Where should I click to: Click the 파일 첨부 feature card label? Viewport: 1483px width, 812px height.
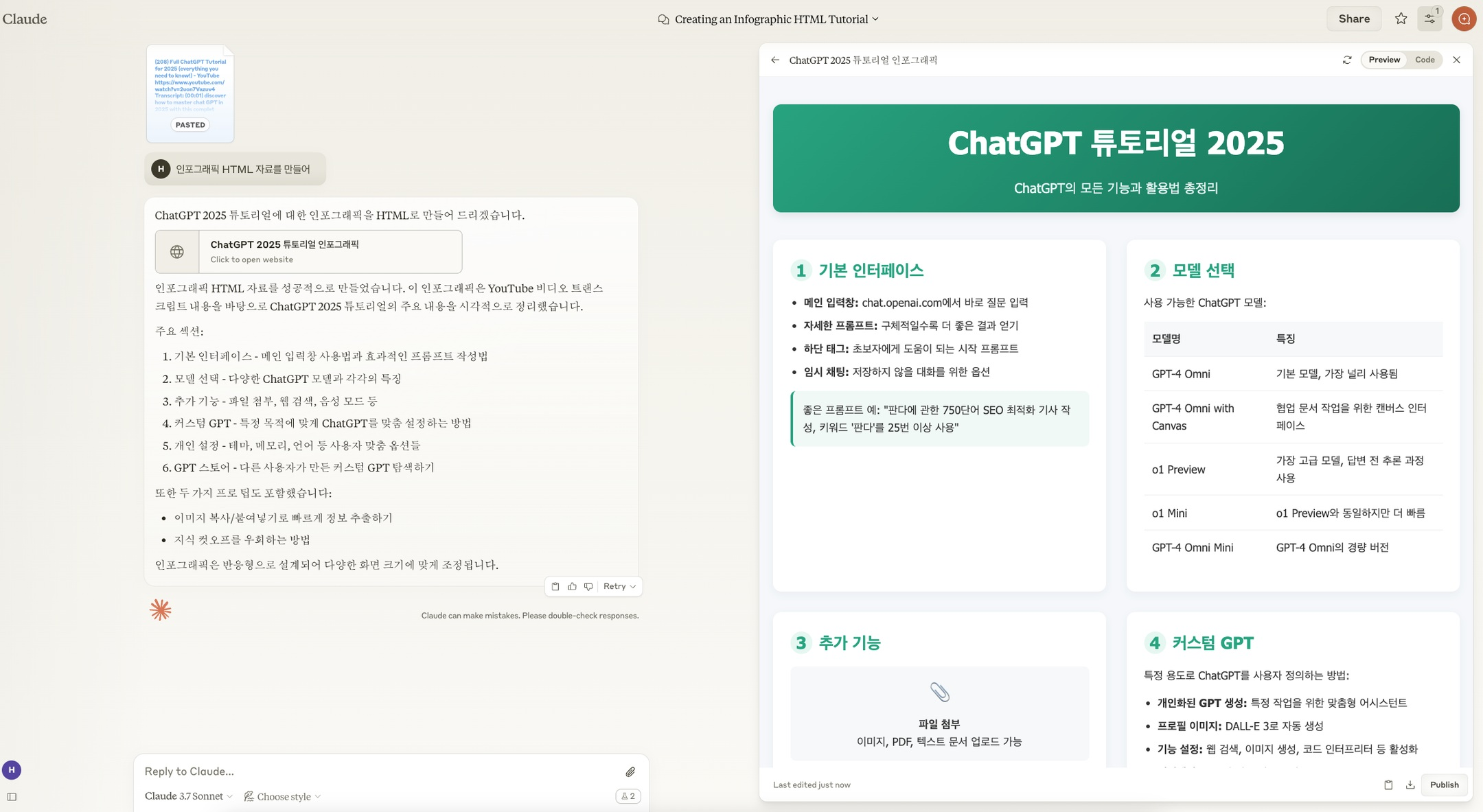[x=939, y=723]
